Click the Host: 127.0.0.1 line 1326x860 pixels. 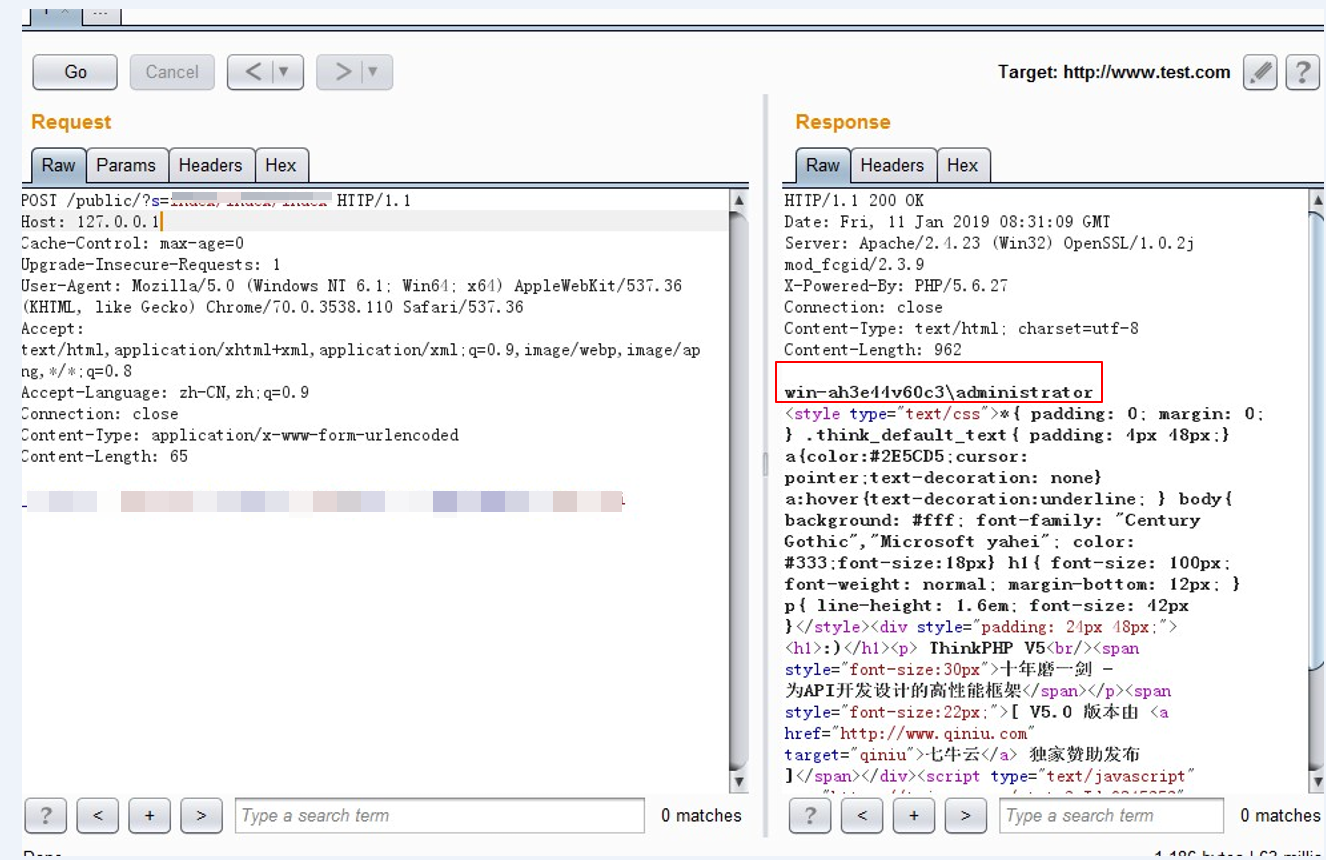point(90,222)
